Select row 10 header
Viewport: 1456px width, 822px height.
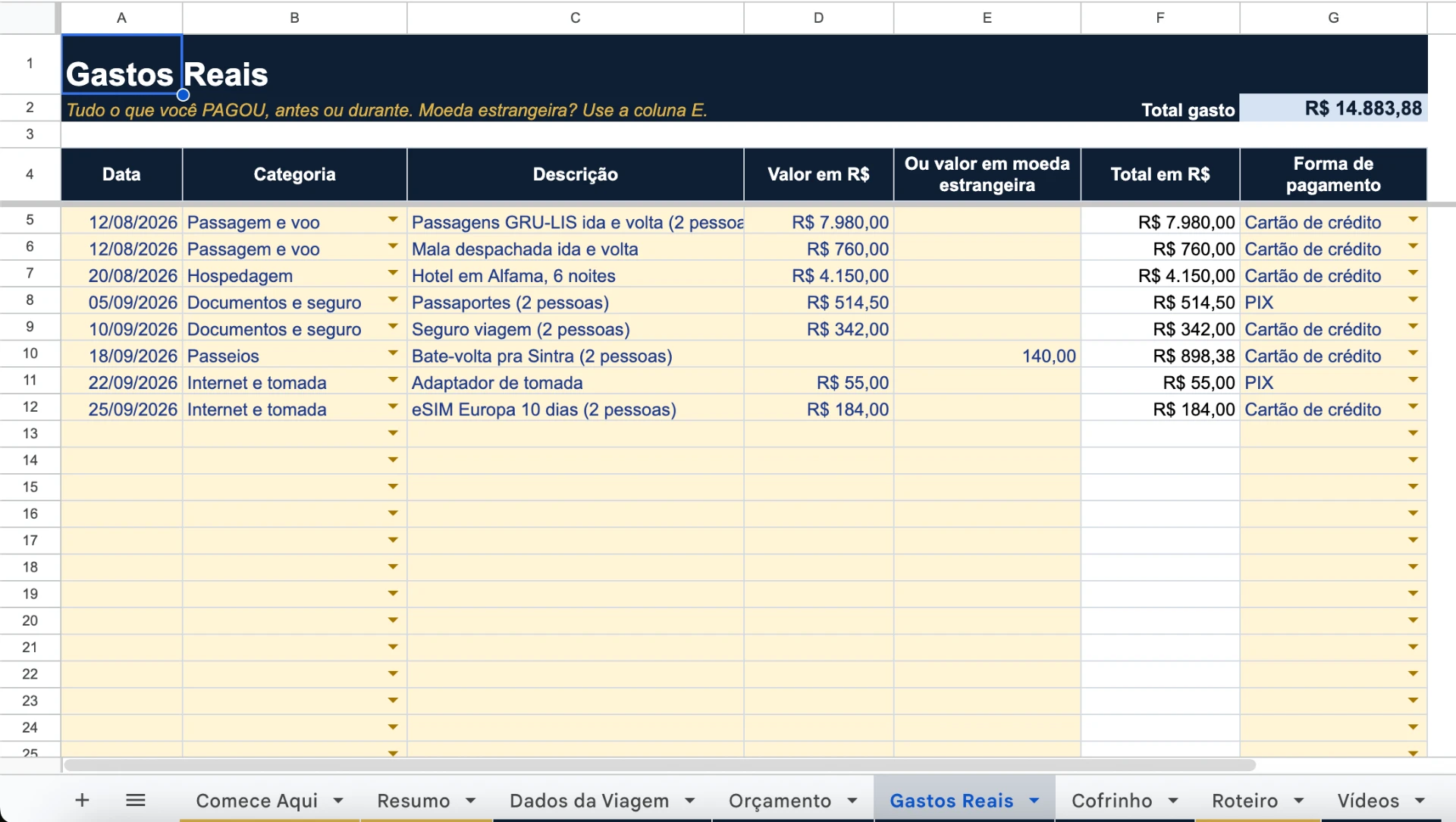point(30,354)
